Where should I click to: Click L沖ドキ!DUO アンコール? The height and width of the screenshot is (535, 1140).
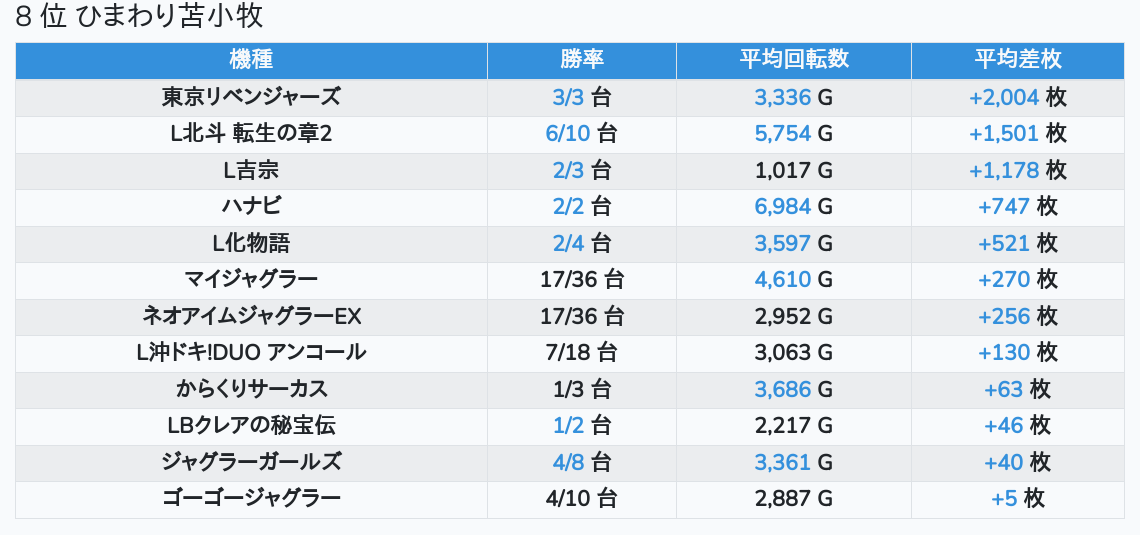(x=251, y=353)
